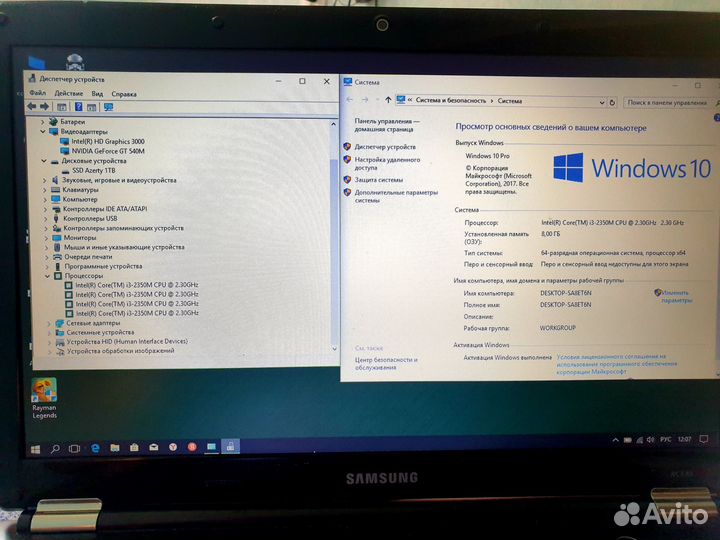Click the monitor scan-hardware toolbar icon in Device Manager
This screenshot has height=540, width=720.
[x=108, y=107]
